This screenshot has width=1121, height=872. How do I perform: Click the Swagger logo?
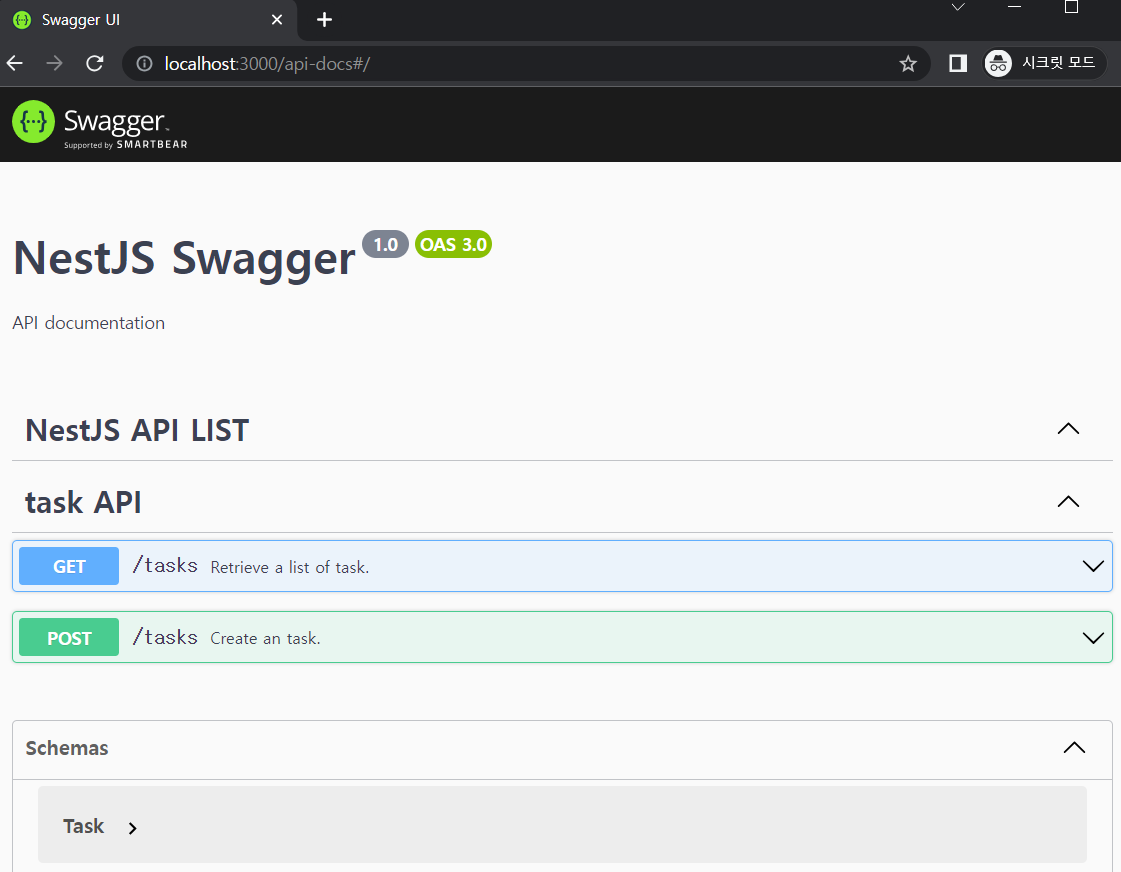100,124
